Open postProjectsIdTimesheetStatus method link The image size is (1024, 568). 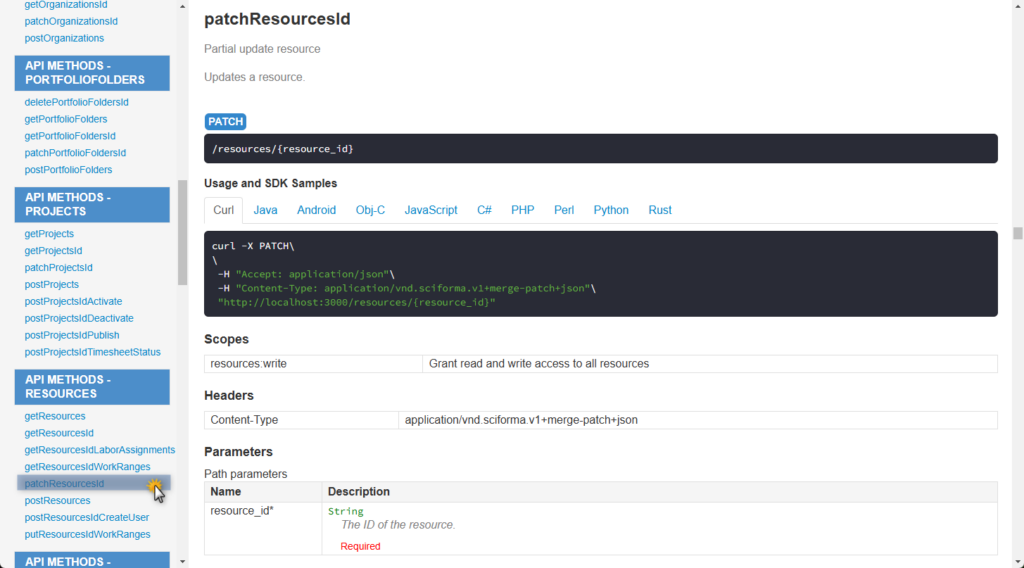[92, 352]
